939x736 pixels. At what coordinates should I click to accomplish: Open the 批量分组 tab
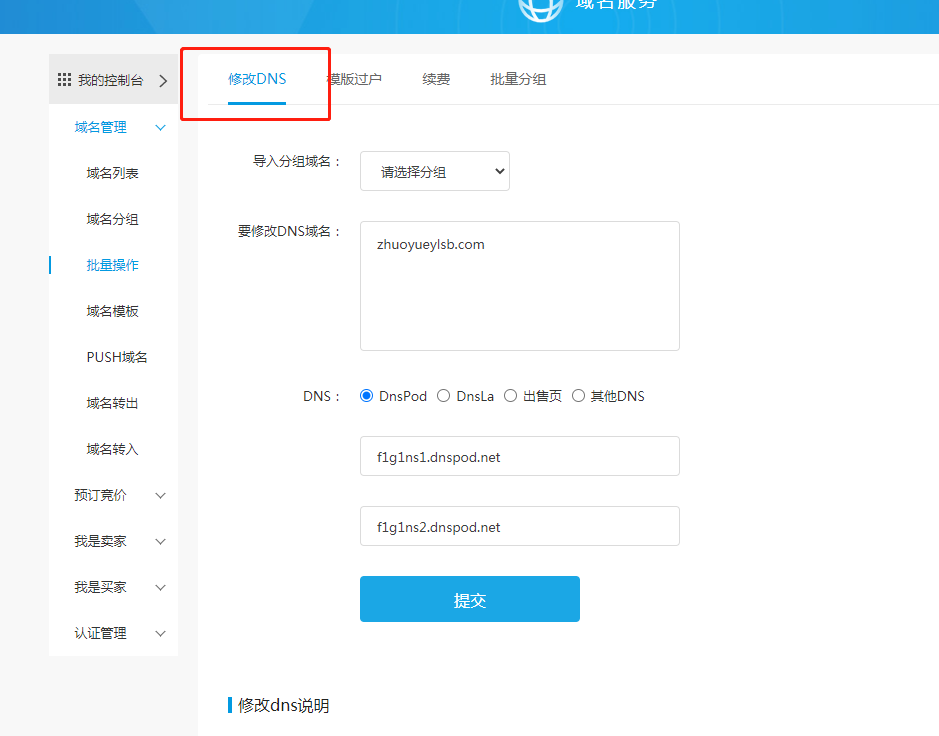518,79
